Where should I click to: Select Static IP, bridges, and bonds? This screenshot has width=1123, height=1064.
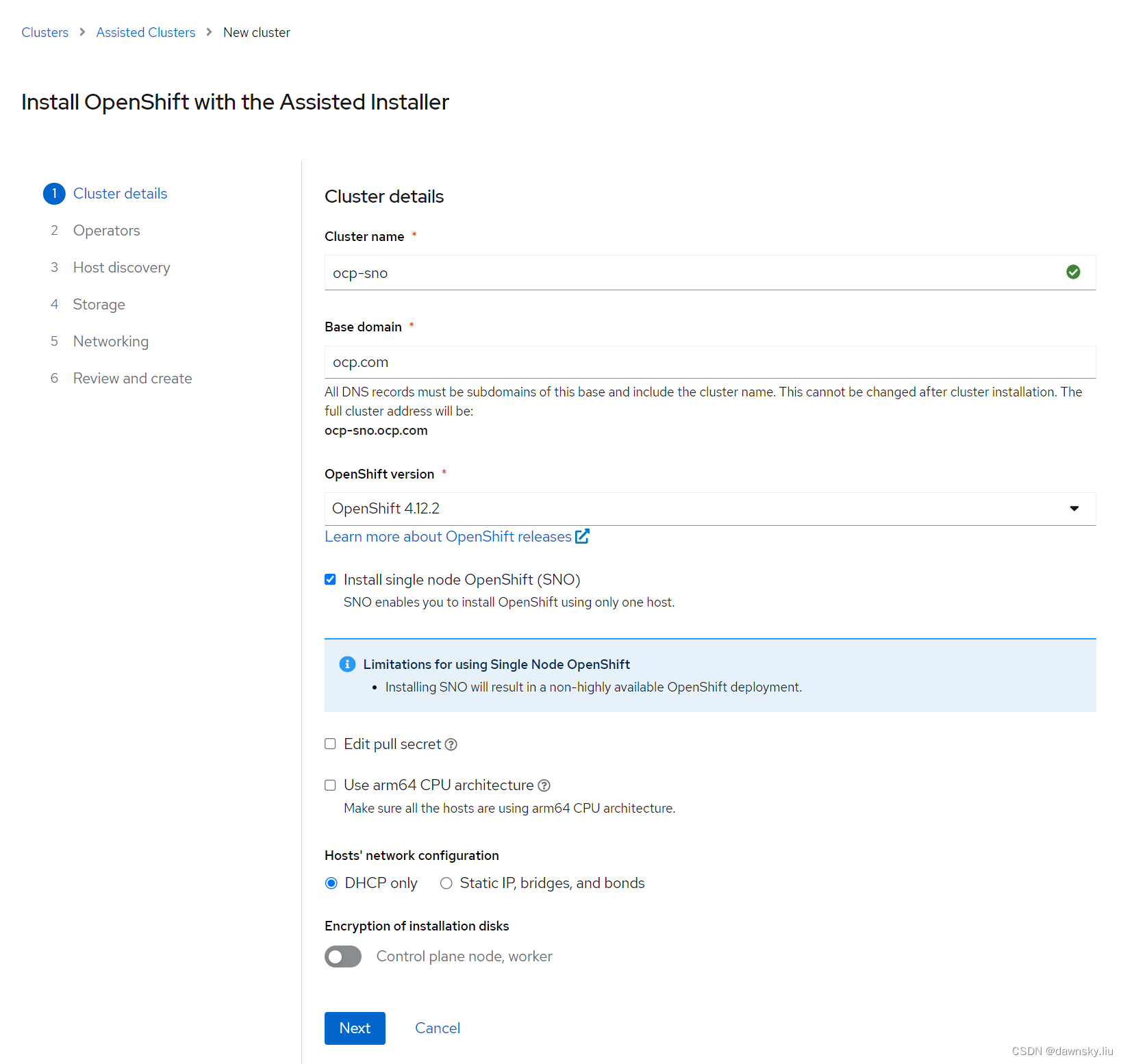446,883
